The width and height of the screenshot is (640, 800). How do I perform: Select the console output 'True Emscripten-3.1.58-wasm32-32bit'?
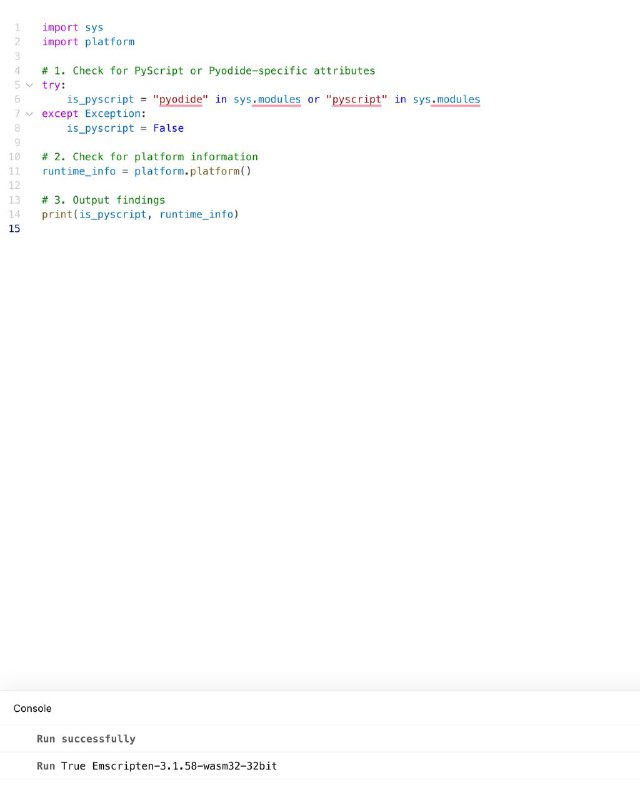coord(169,766)
